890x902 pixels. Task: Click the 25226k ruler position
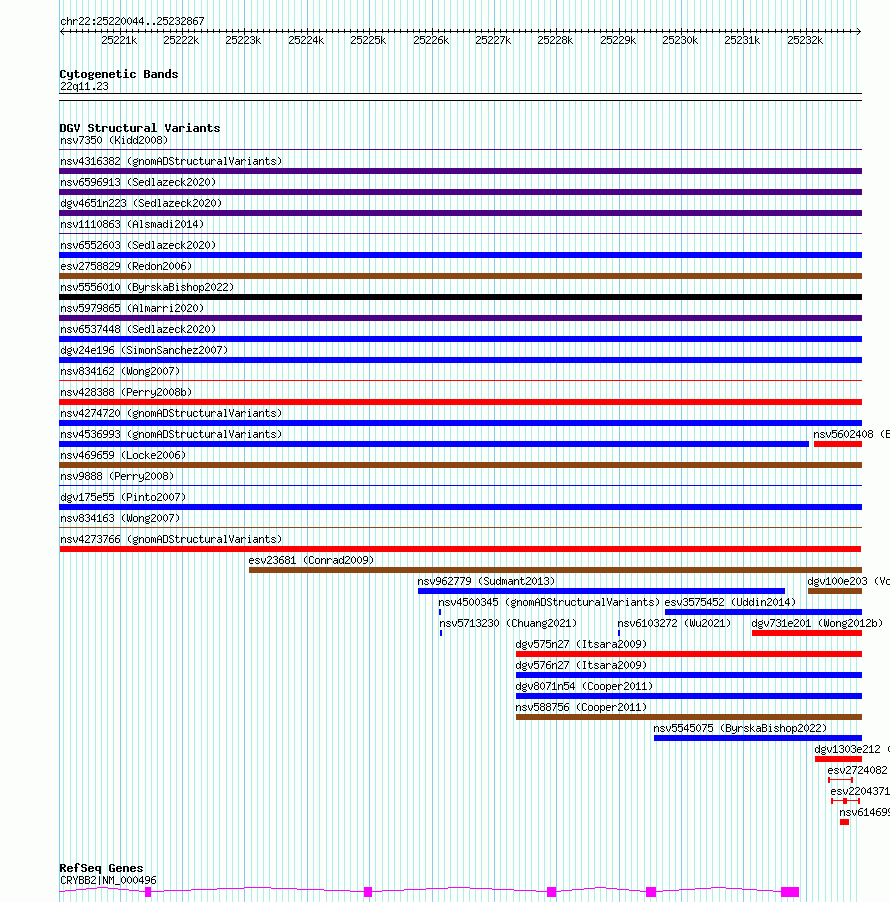431,40
